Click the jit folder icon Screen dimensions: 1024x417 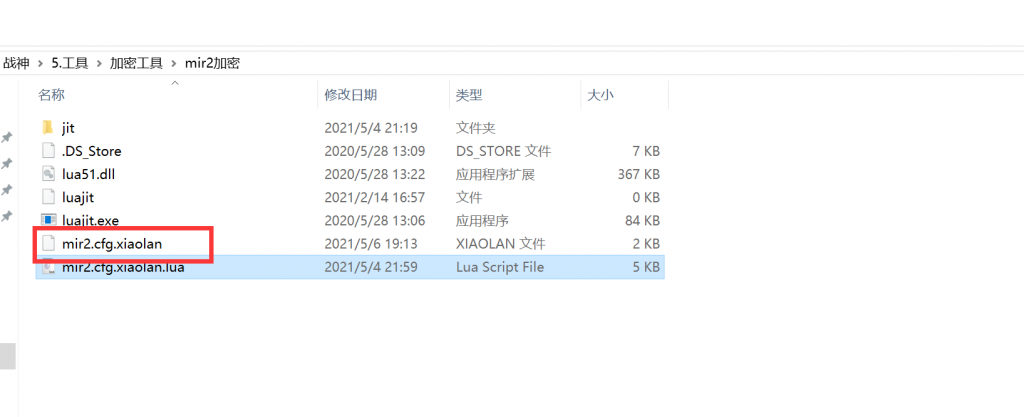pos(47,128)
